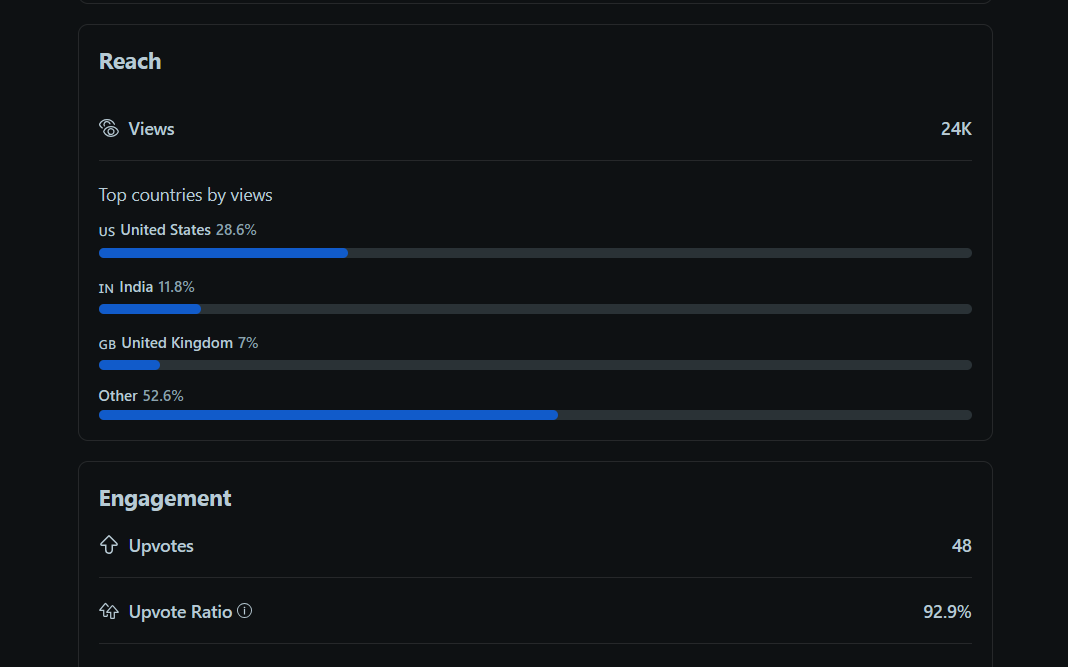Screen dimensions: 1068x667
Task: Click the Top countries by views label
Action: click(x=185, y=195)
